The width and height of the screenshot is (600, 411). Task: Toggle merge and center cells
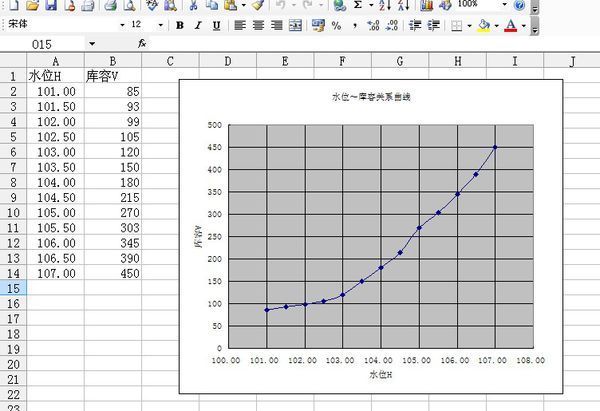[295, 26]
